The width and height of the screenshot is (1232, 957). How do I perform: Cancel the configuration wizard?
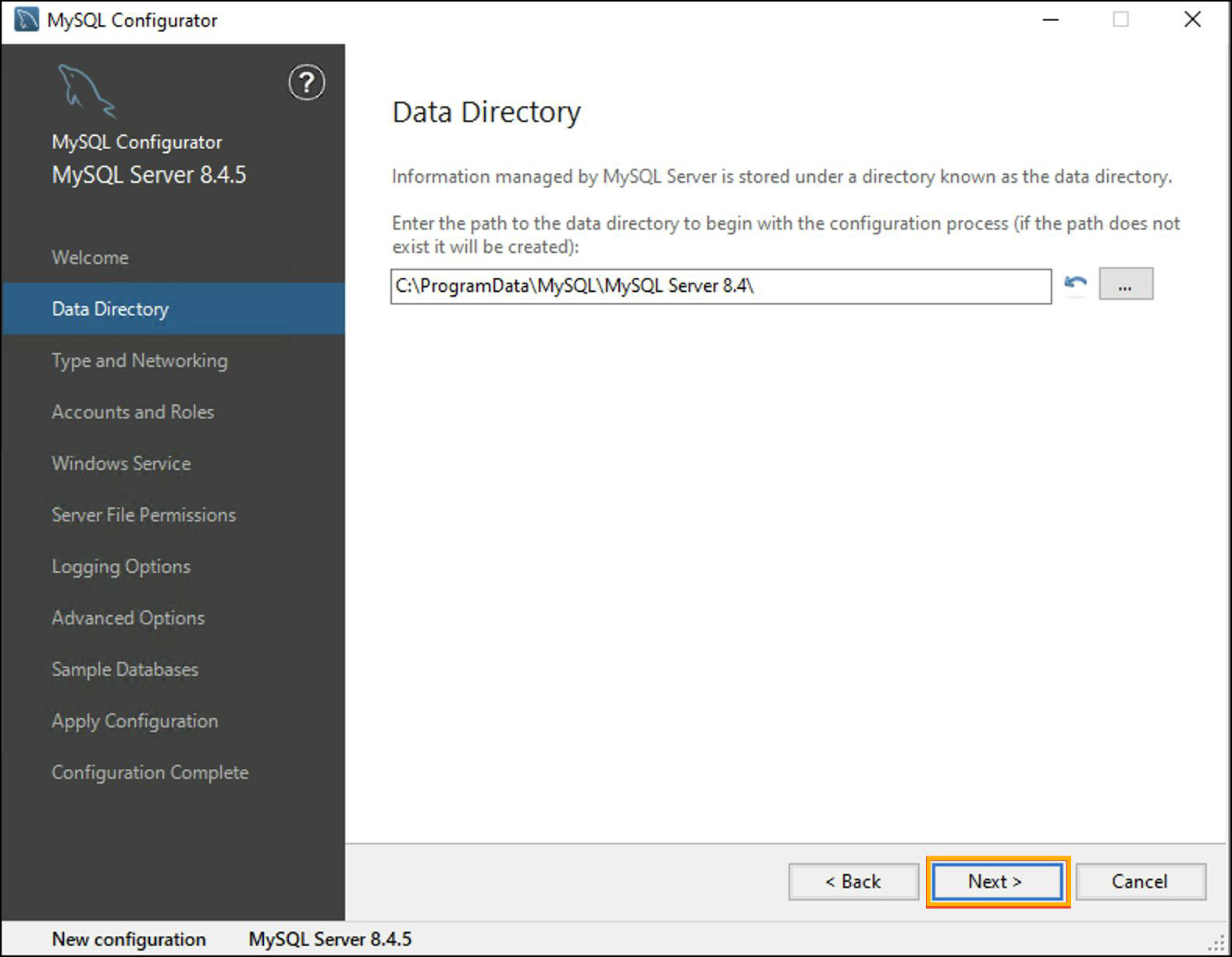[1140, 882]
